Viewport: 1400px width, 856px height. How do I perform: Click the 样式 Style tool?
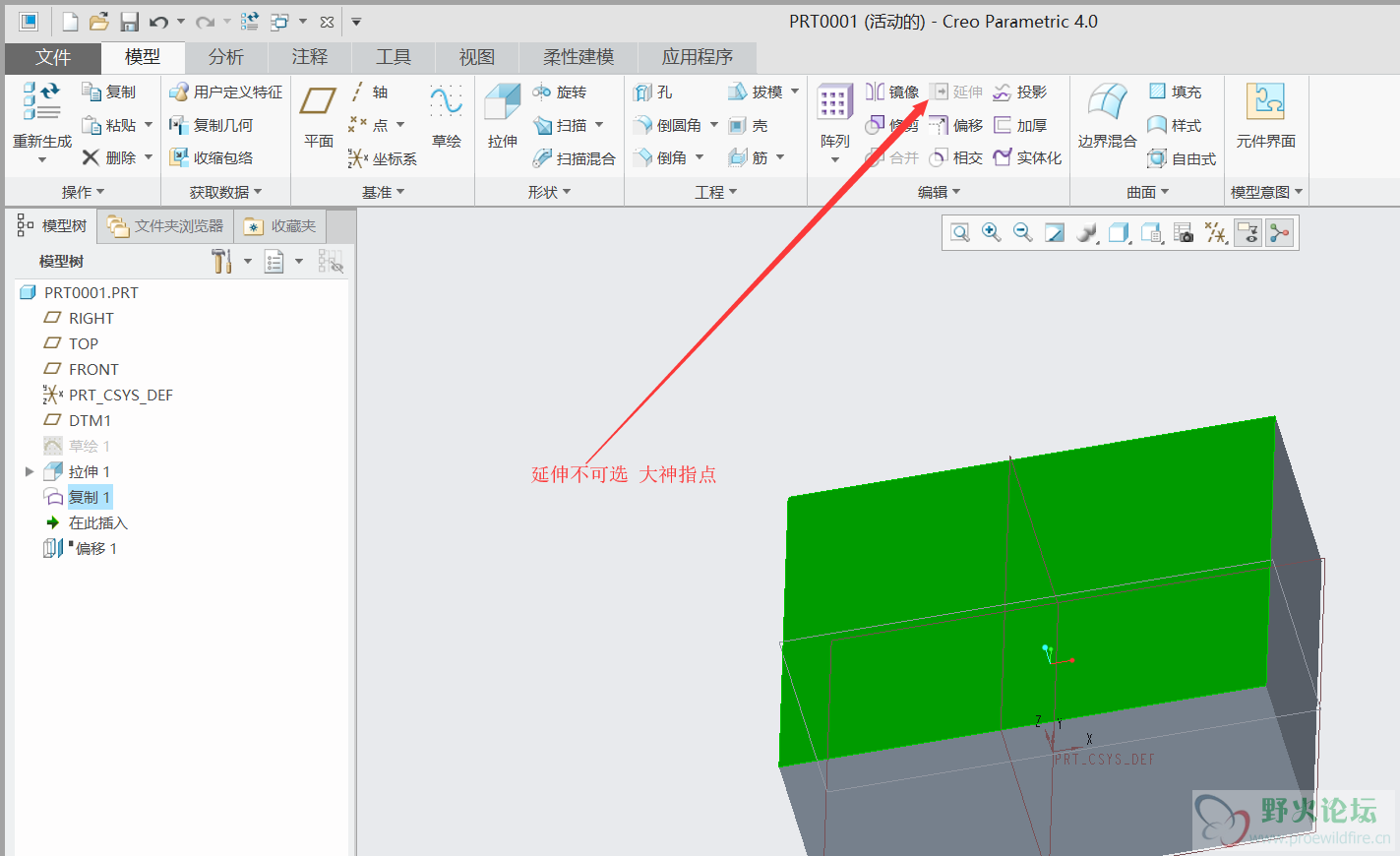tap(1176, 126)
